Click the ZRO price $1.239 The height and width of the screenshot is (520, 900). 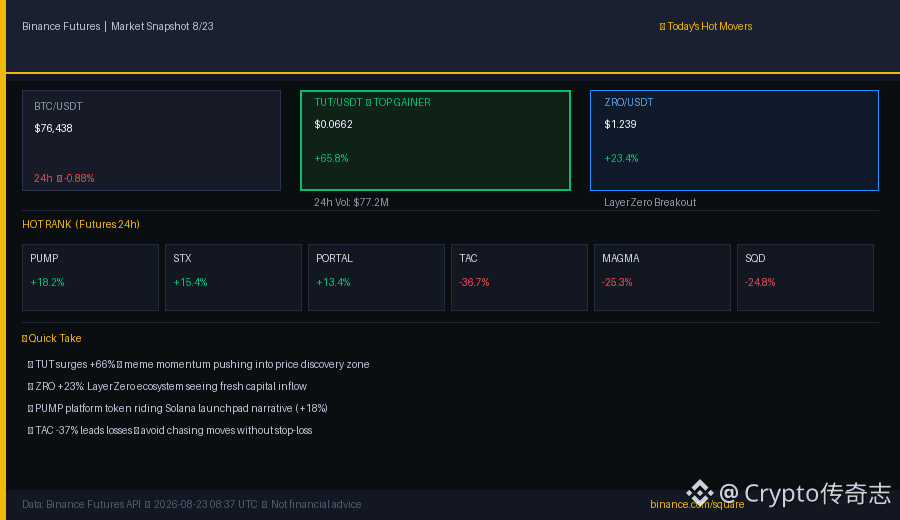[x=620, y=124]
